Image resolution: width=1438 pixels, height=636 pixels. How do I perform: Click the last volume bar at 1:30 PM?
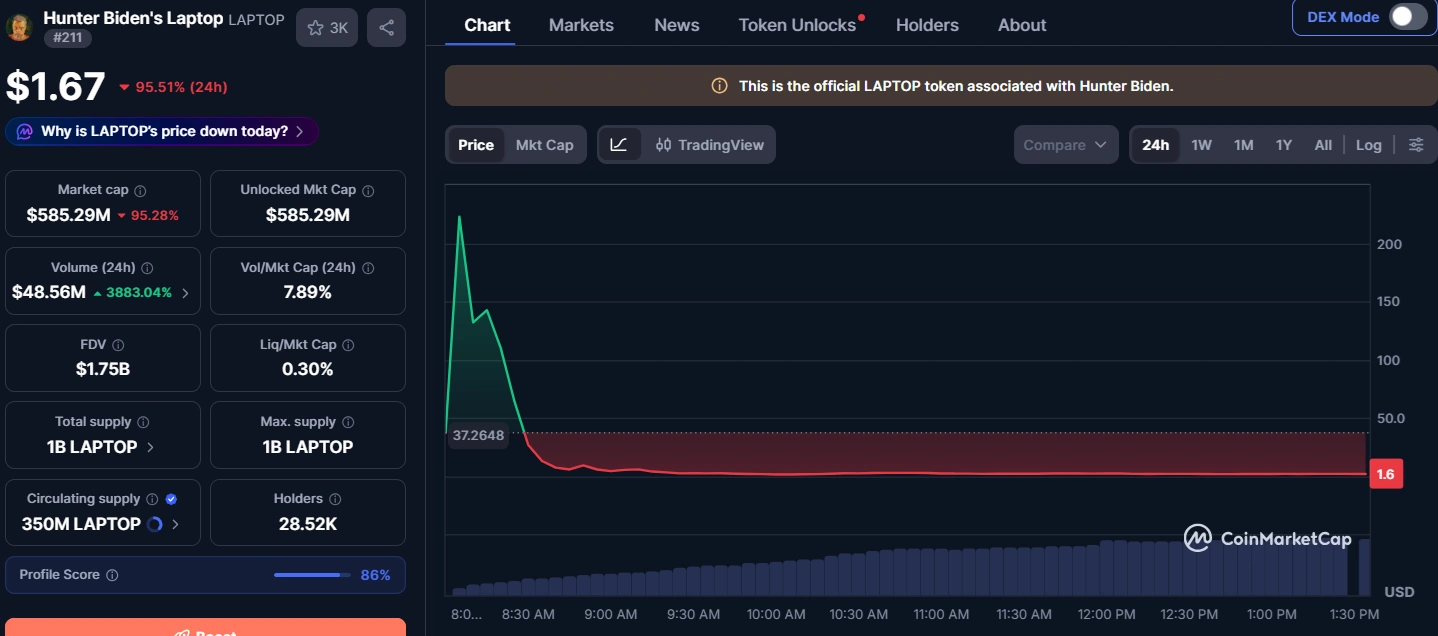click(x=1364, y=567)
